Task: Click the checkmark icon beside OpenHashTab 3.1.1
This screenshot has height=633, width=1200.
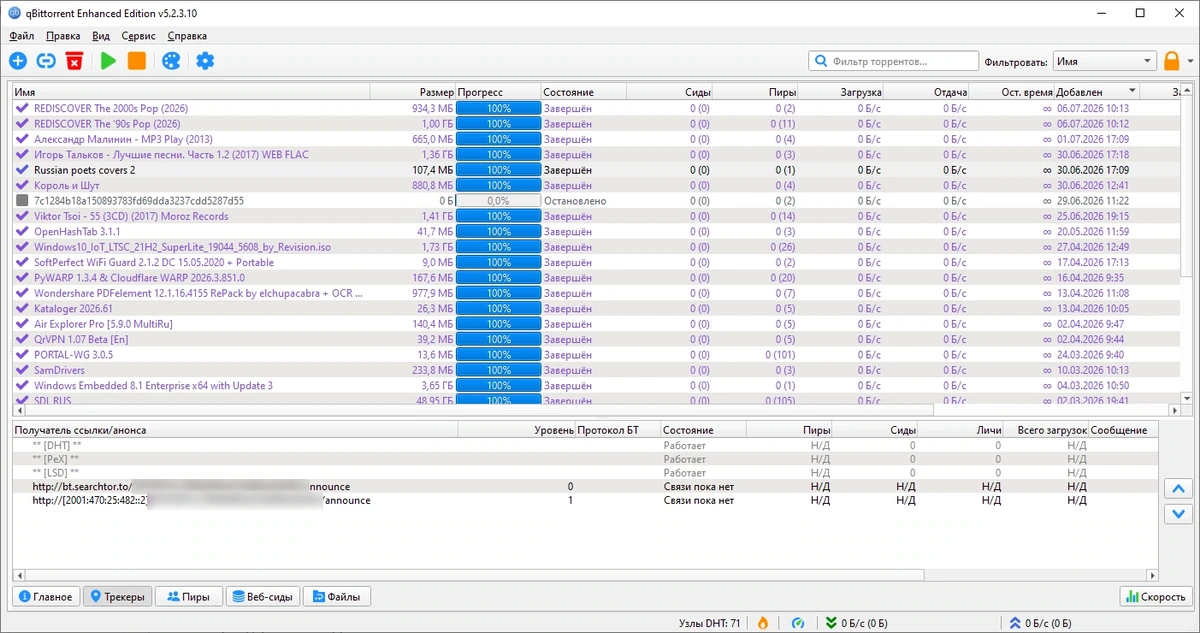Action: (22, 232)
